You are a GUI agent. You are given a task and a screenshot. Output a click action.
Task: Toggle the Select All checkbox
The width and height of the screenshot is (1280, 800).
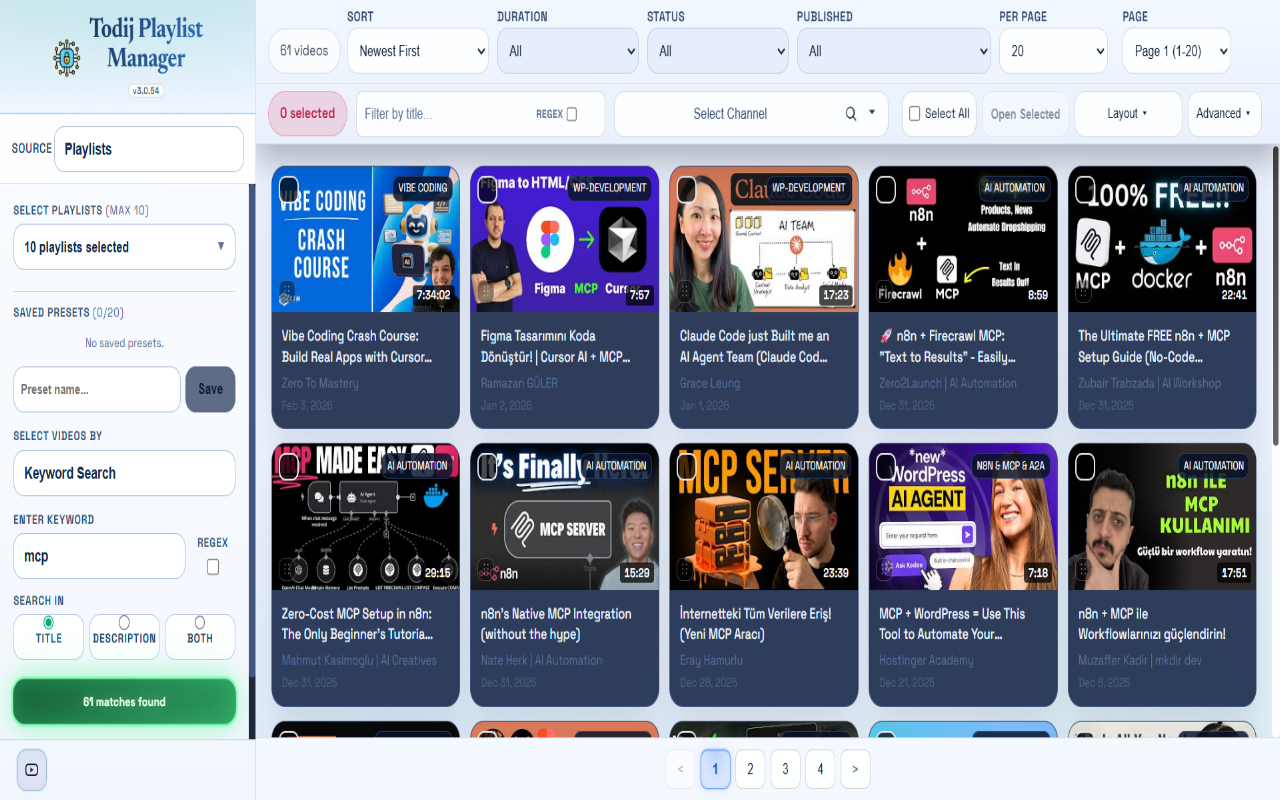click(914, 114)
